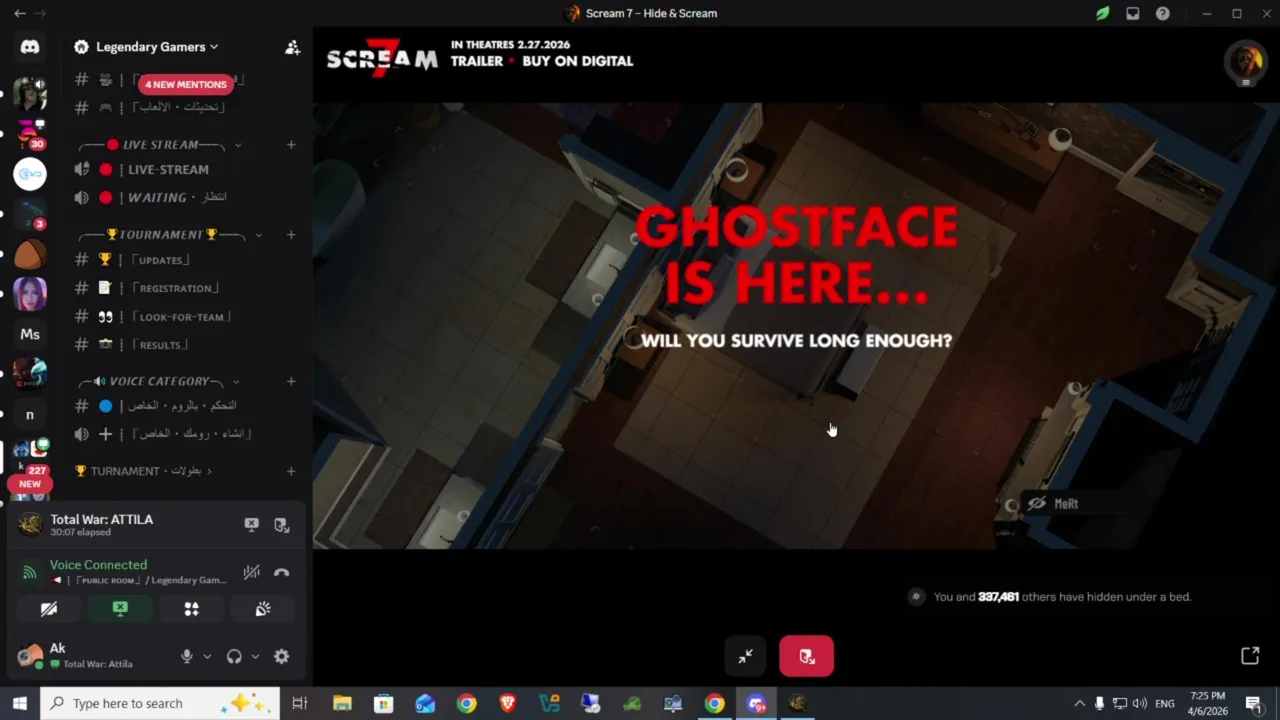Open headphone output options chevron
Screen dimensions: 1280x720
click(255, 657)
